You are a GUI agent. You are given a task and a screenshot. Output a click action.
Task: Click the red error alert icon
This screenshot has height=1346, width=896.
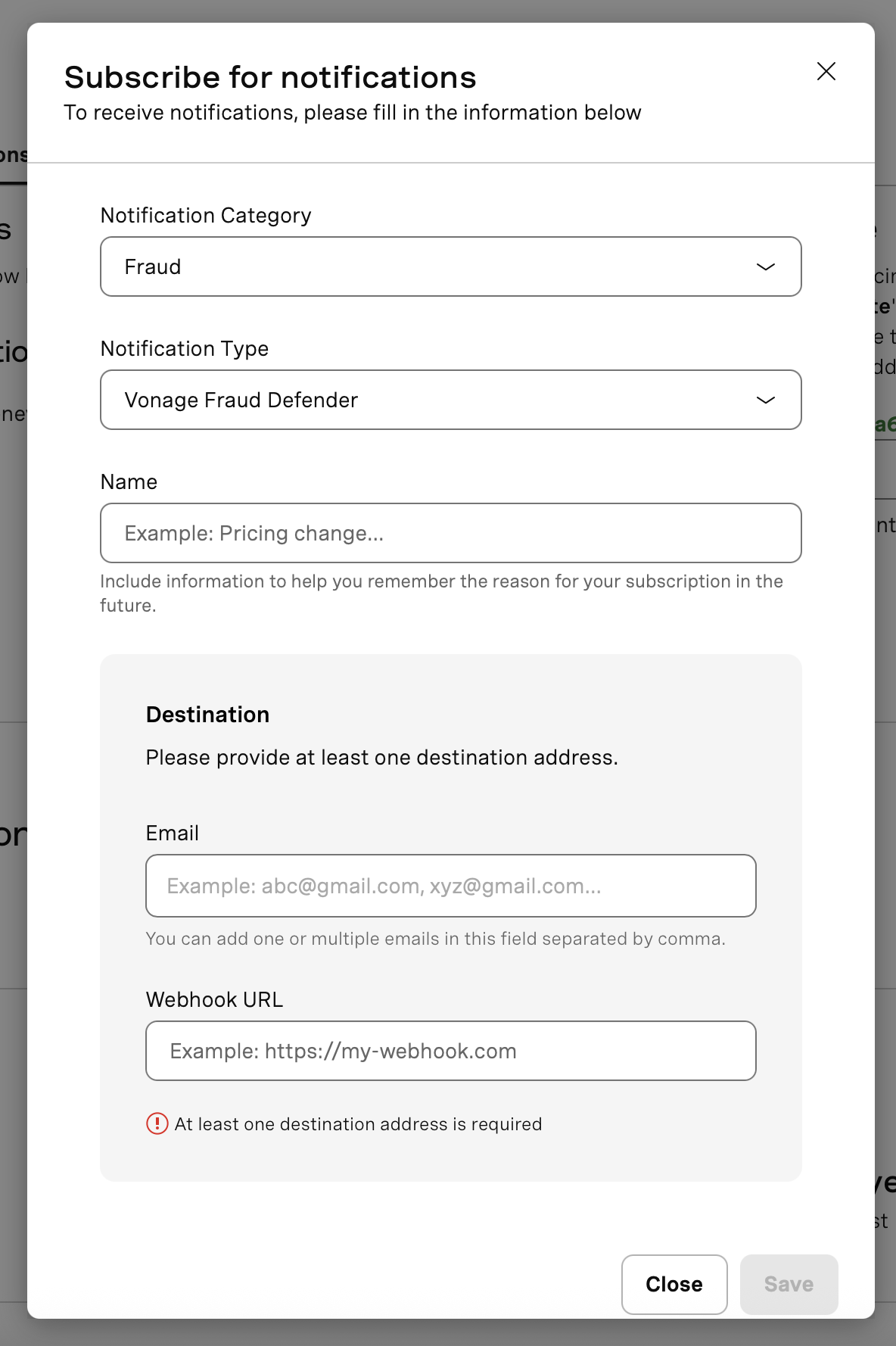tap(157, 1123)
